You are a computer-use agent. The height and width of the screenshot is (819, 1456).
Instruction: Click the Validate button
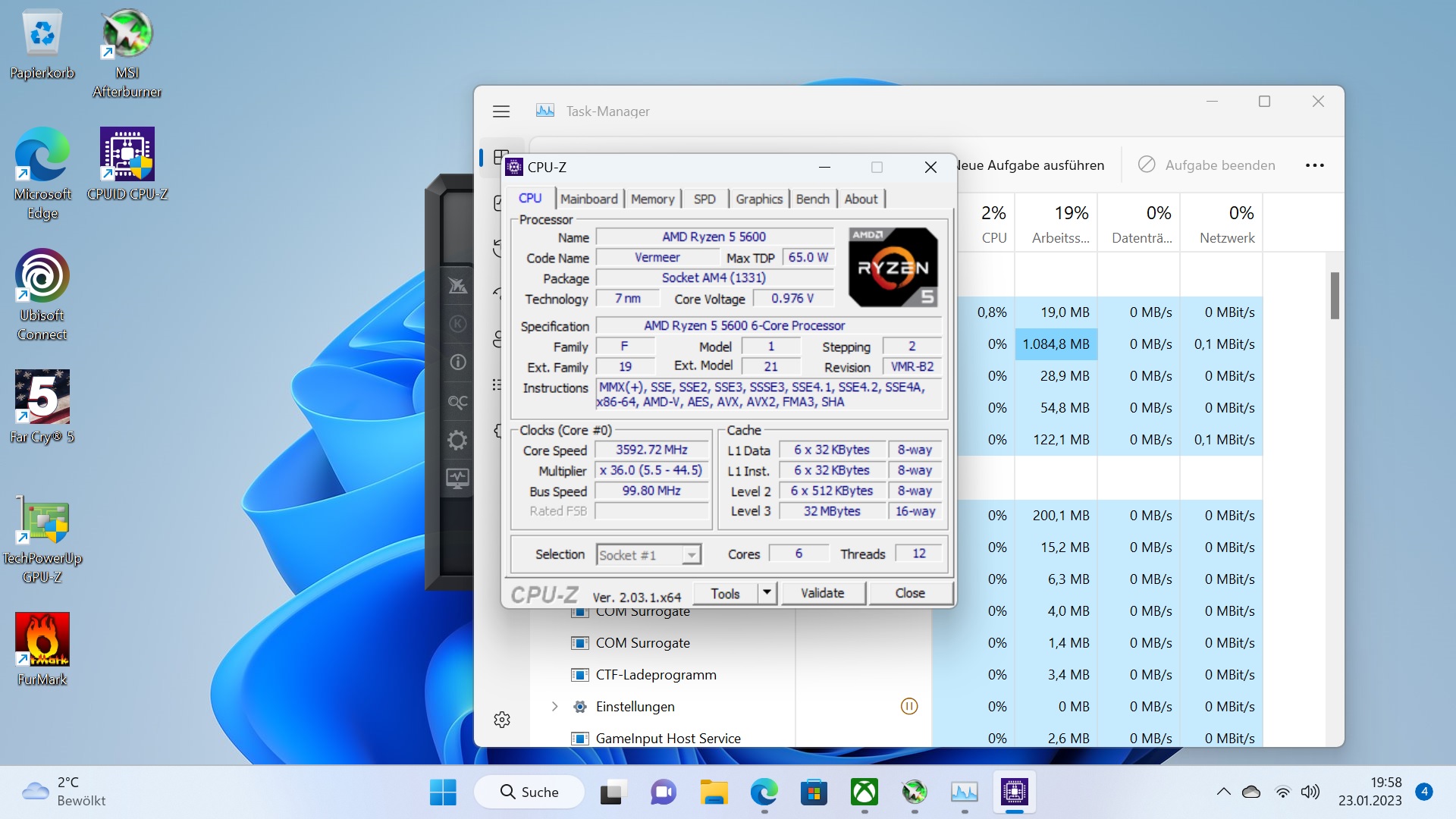click(823, 593)
